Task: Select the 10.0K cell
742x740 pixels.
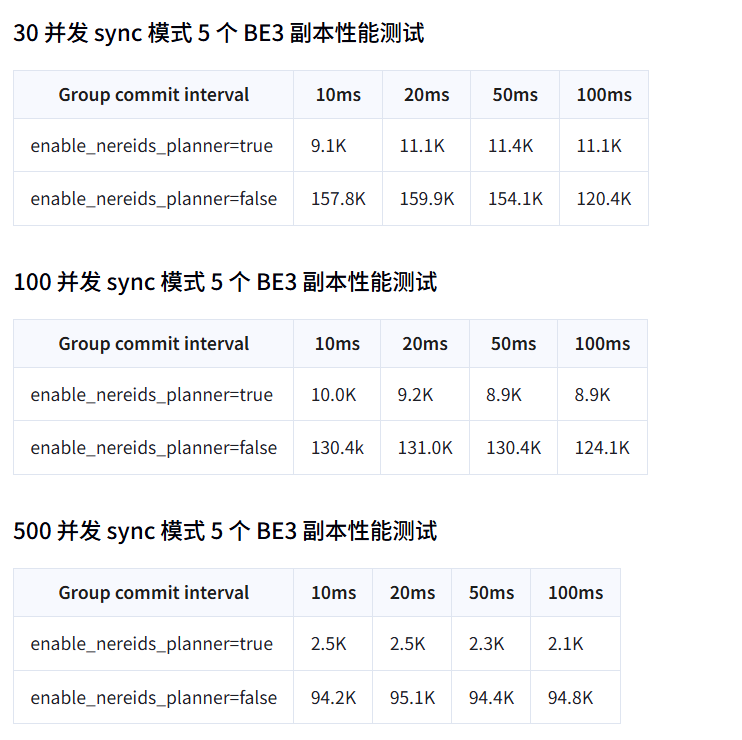Action: 333,395
